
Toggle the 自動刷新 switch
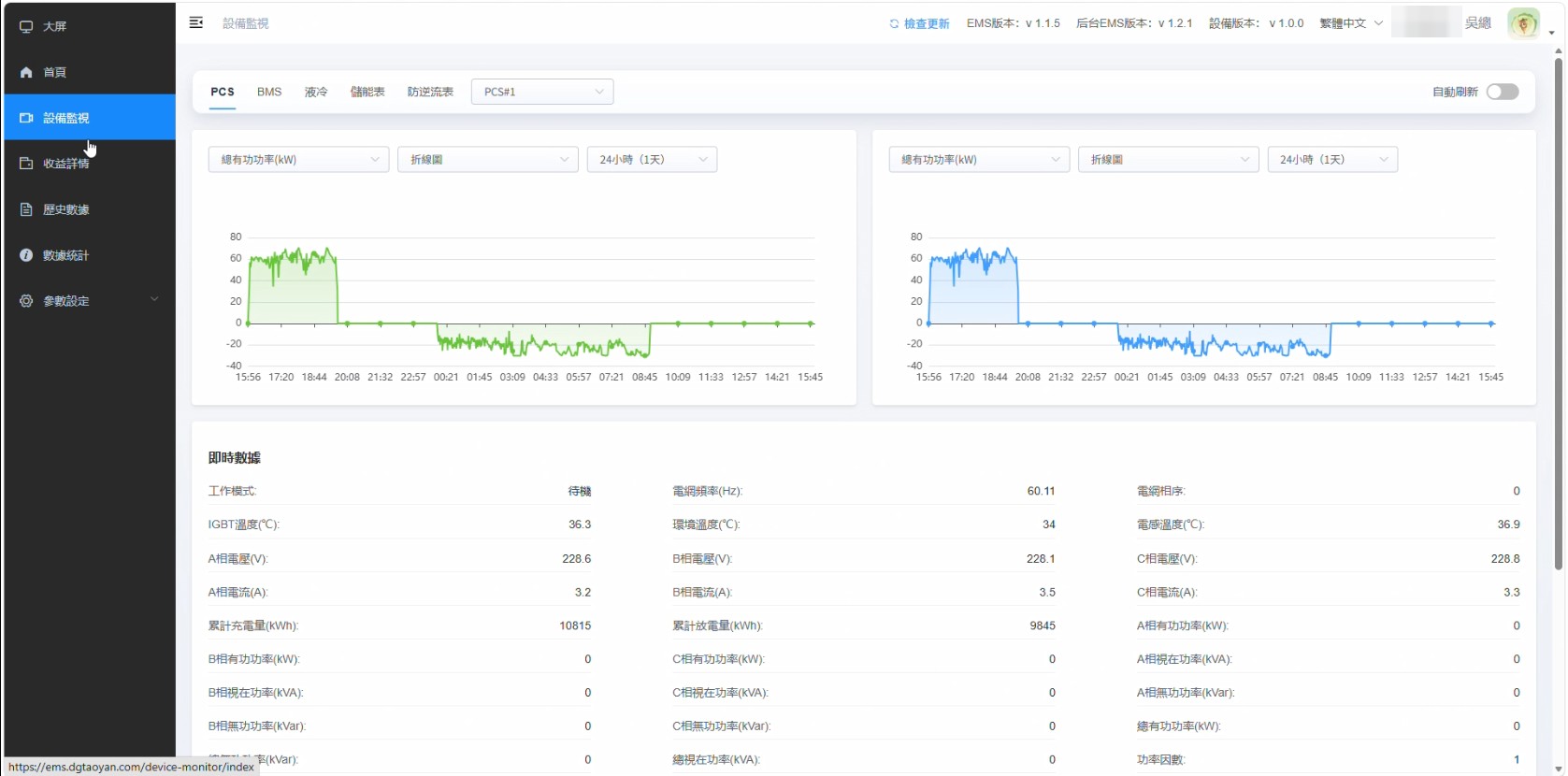click(x=1503, y=92)
